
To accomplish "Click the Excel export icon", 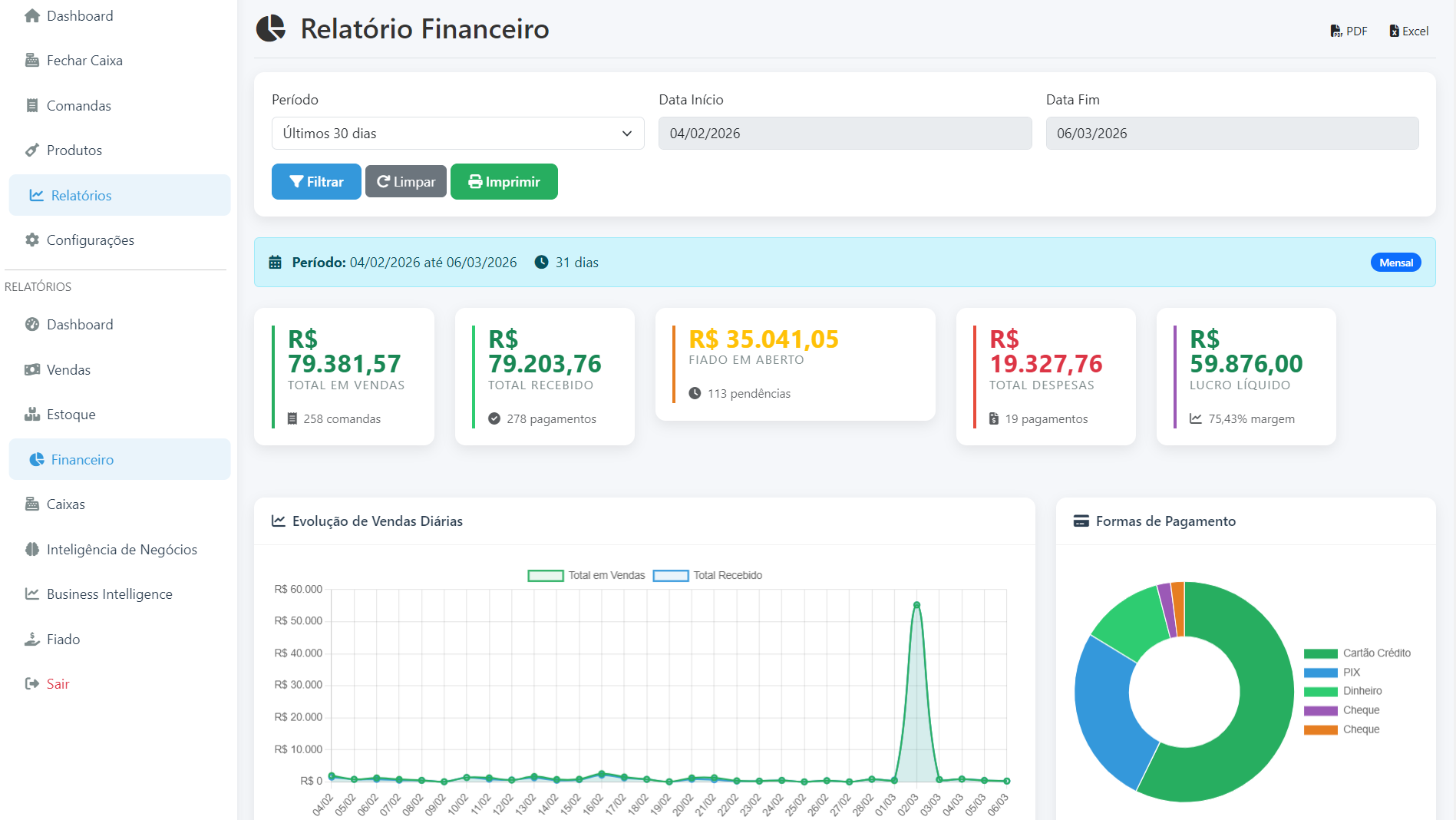I will point(1394,31).
